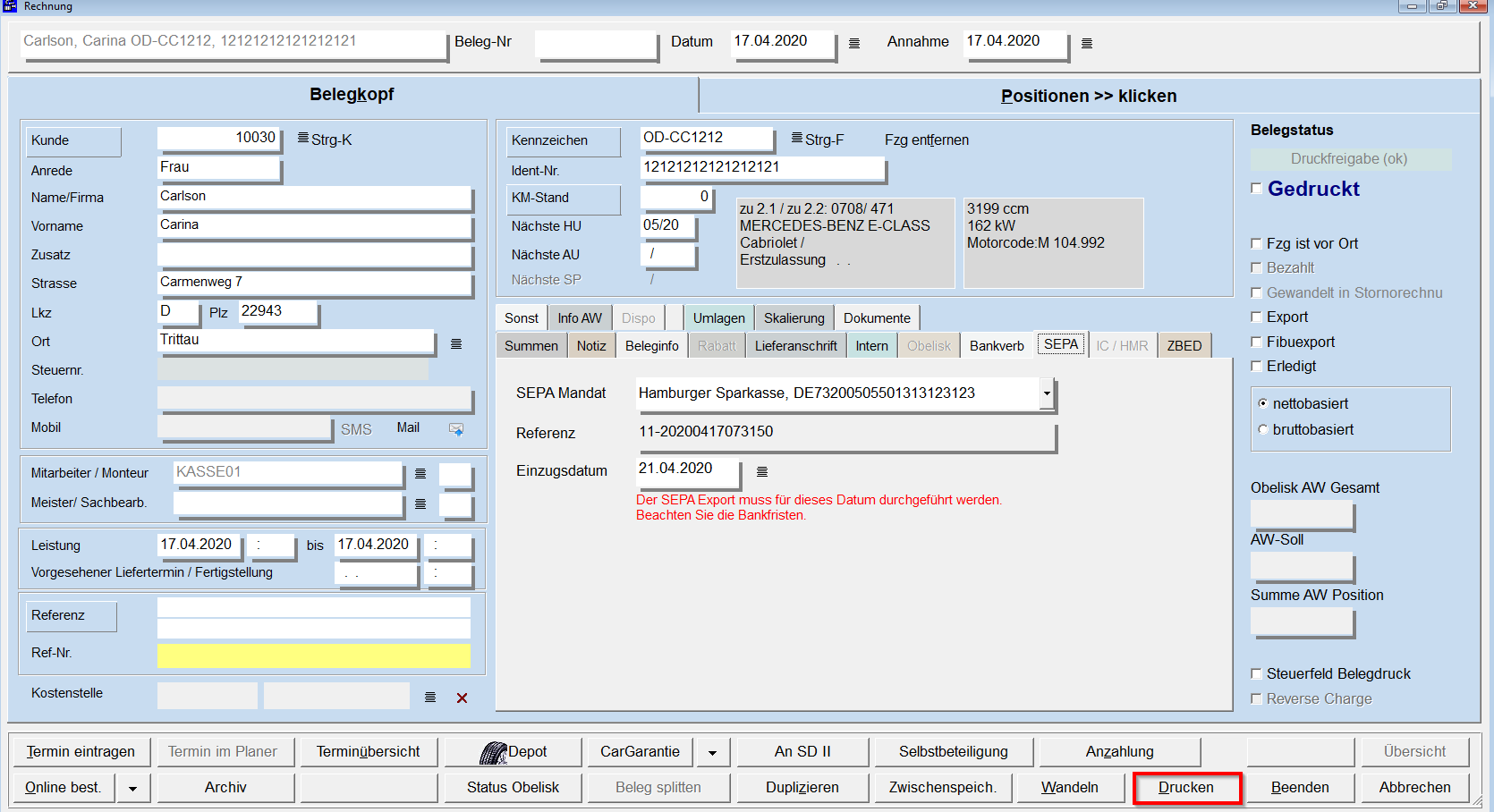Open the Ort list icon
This screenshot has height=812, width=1494.
click(456, 343)
